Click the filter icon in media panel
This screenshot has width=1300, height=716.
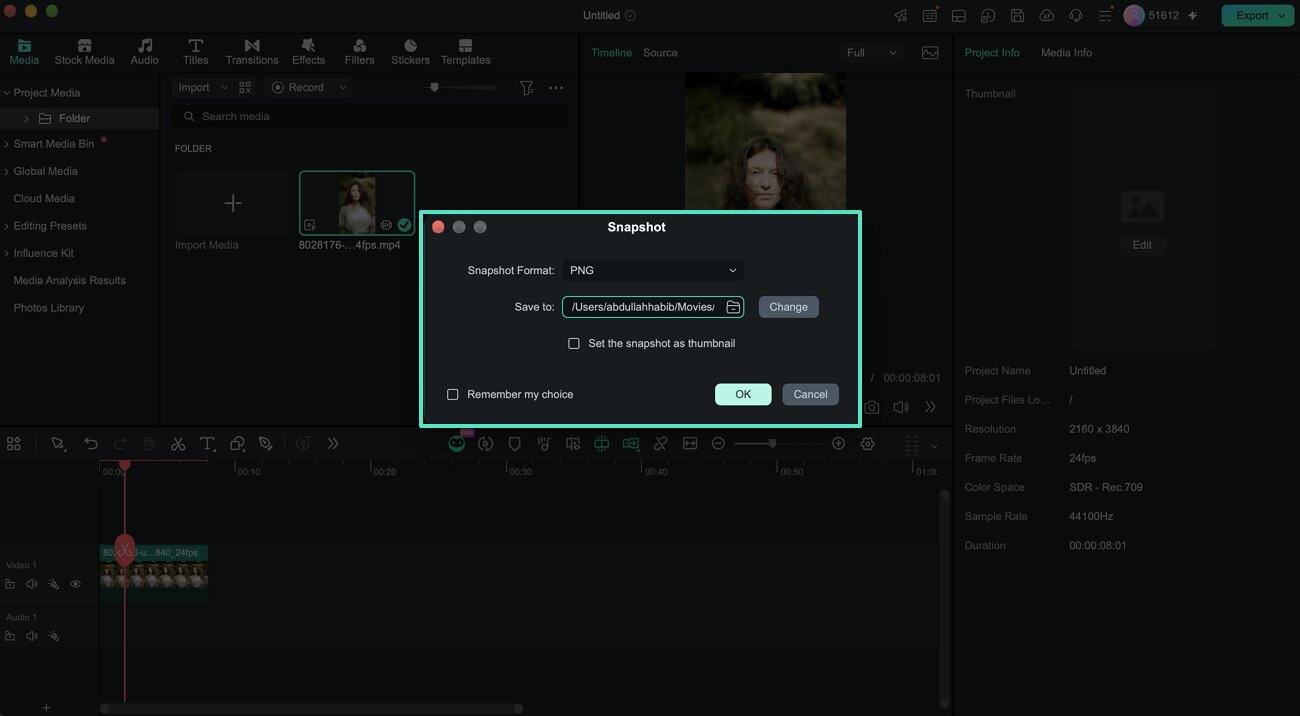point(527,88)
